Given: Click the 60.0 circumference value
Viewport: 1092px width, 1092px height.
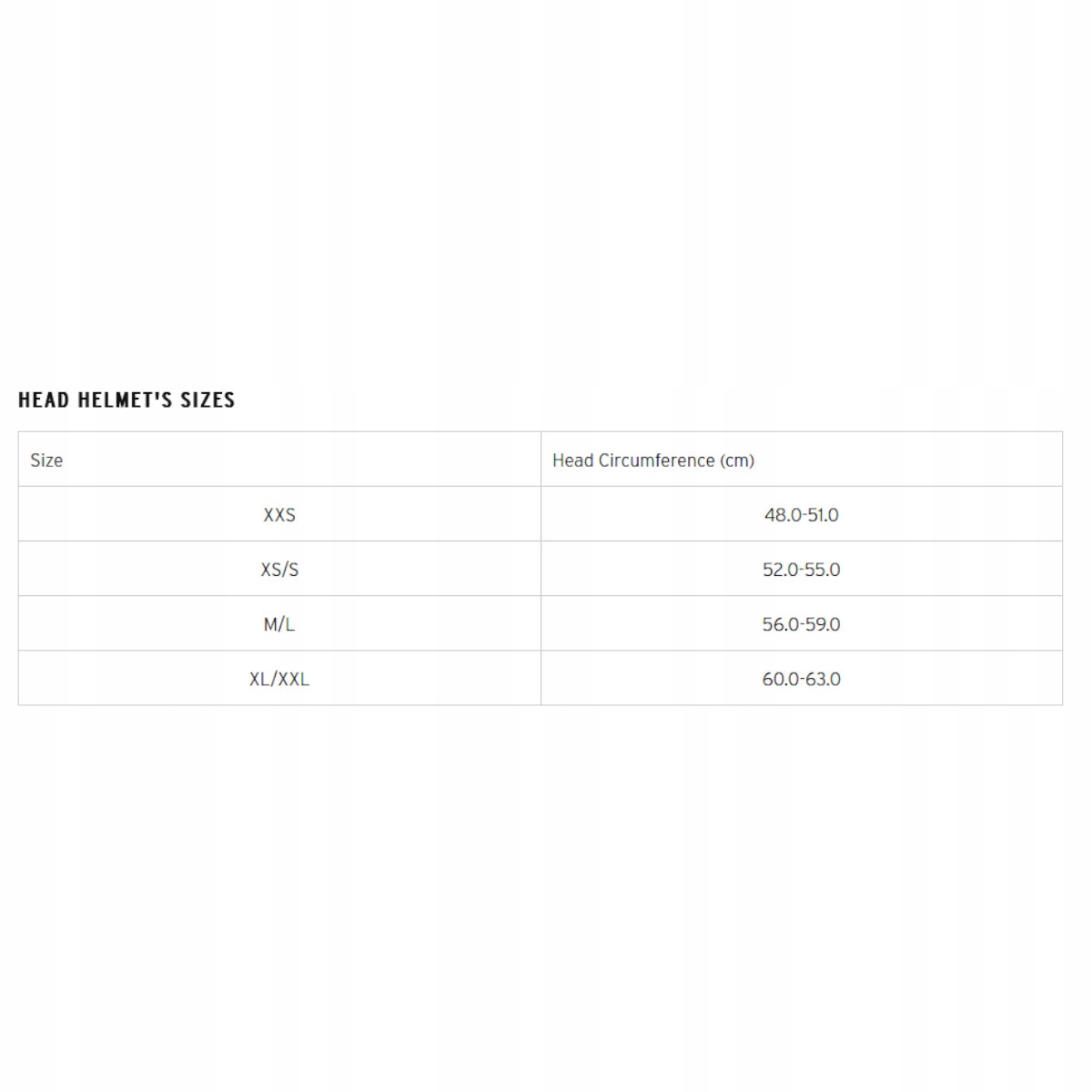Looking at the screenshot, I should (x=781, y=679).
